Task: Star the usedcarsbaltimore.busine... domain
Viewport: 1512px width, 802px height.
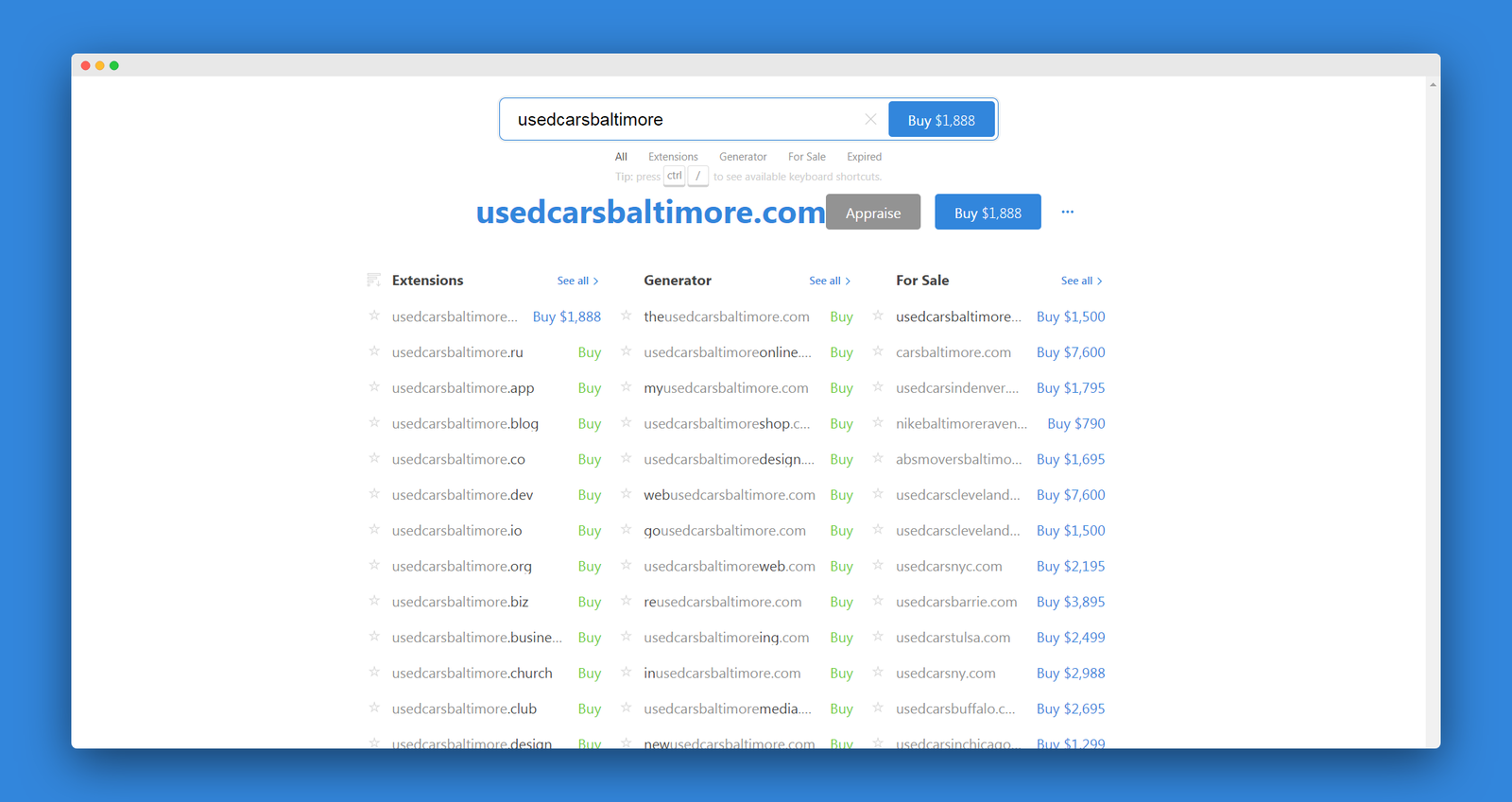Action: [374, 637]
